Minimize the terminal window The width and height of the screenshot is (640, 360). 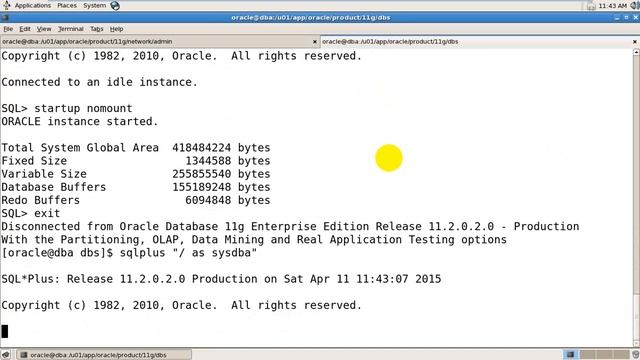pos(617,18)
